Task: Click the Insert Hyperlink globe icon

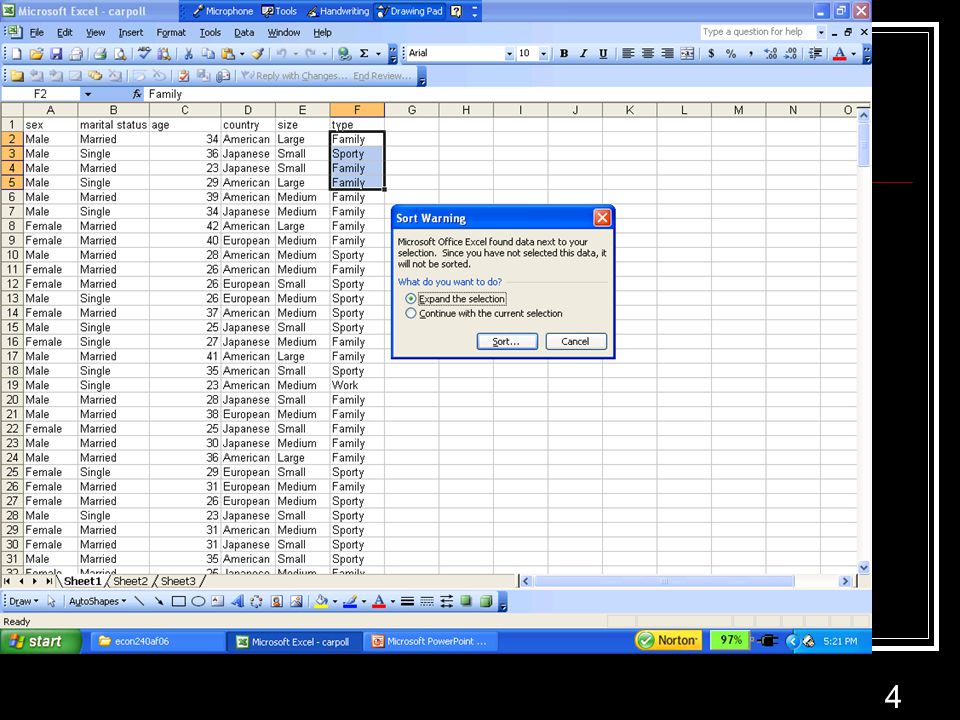Action: pos(344,54)
